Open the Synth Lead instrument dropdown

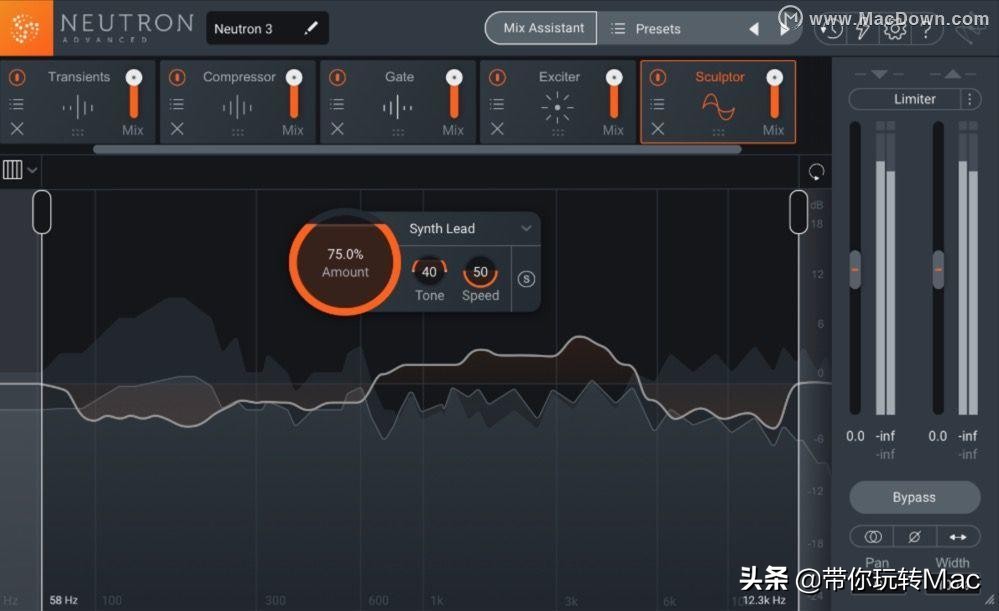tap(467, 228)
